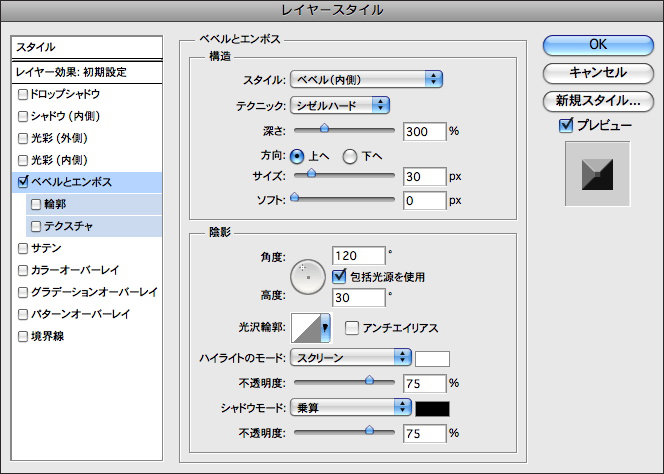The height and width of the screenshot is (474, 664).
Task: Click the angle and altitude light dial
Action: click(x=309, y=277)
